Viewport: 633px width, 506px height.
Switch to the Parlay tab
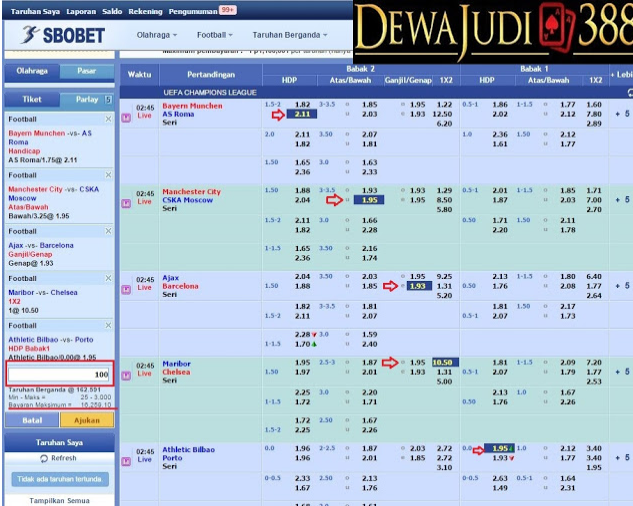[x=87, y=99]
